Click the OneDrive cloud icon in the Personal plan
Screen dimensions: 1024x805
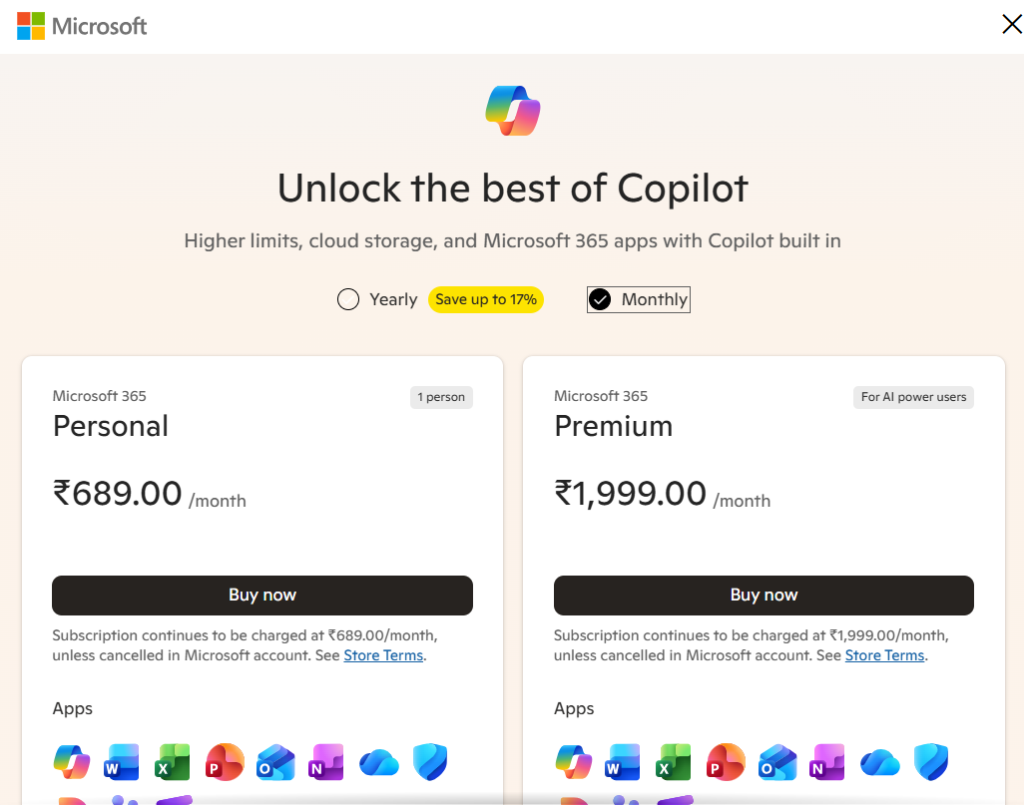(x=379, y=762)
